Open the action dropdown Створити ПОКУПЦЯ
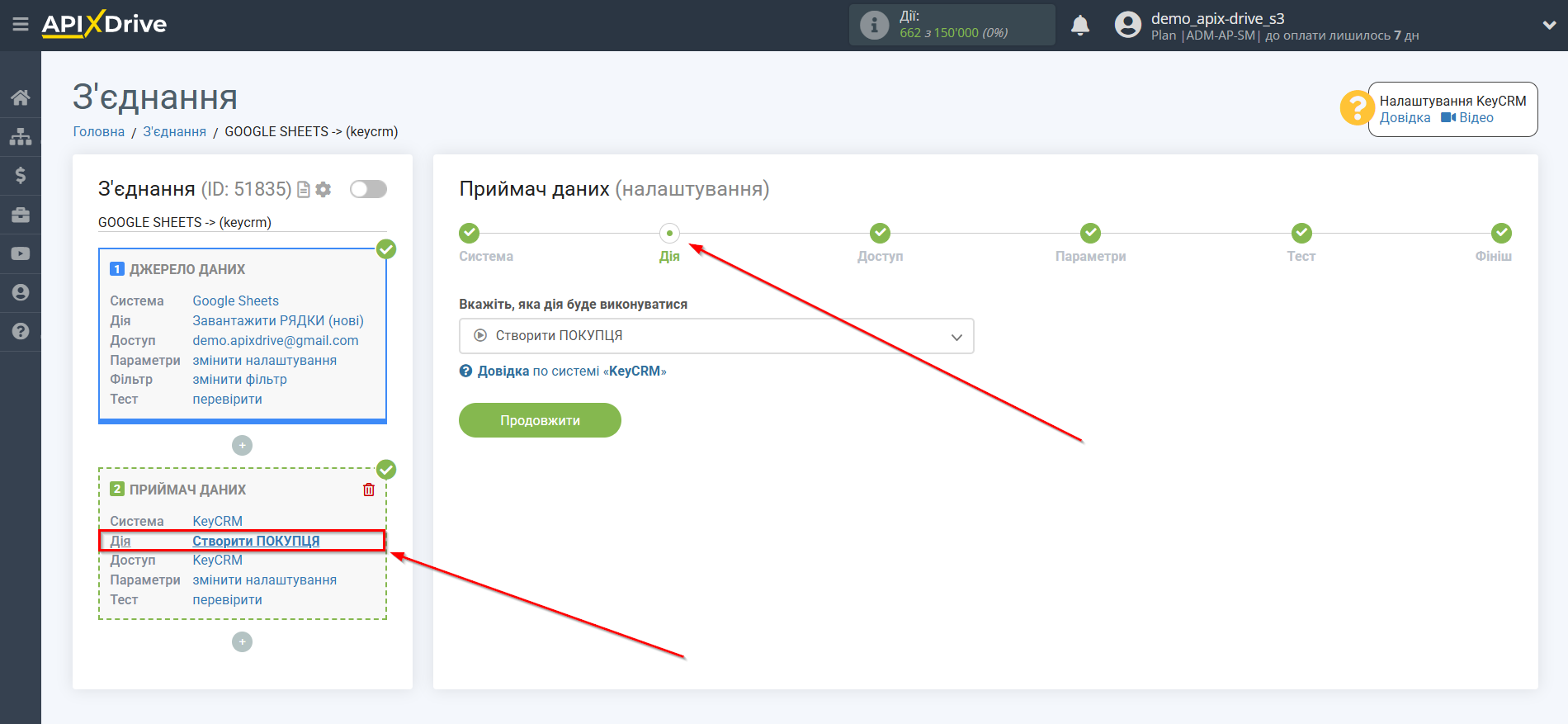This screenshot has width=1568, height=724. coord(716,336)
